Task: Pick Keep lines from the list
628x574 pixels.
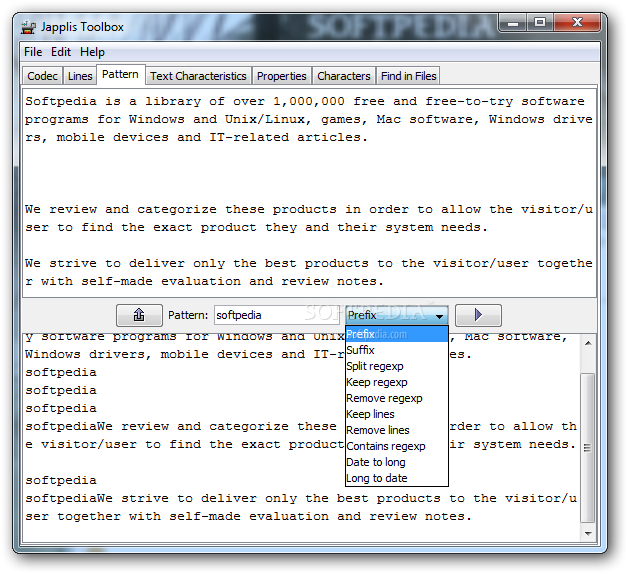Action: coord(397,414)
